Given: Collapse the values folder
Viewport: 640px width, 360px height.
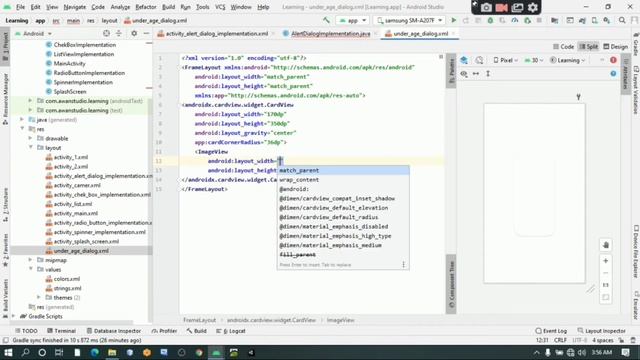Looking at the screenshot, I should [x=30, y=269].
